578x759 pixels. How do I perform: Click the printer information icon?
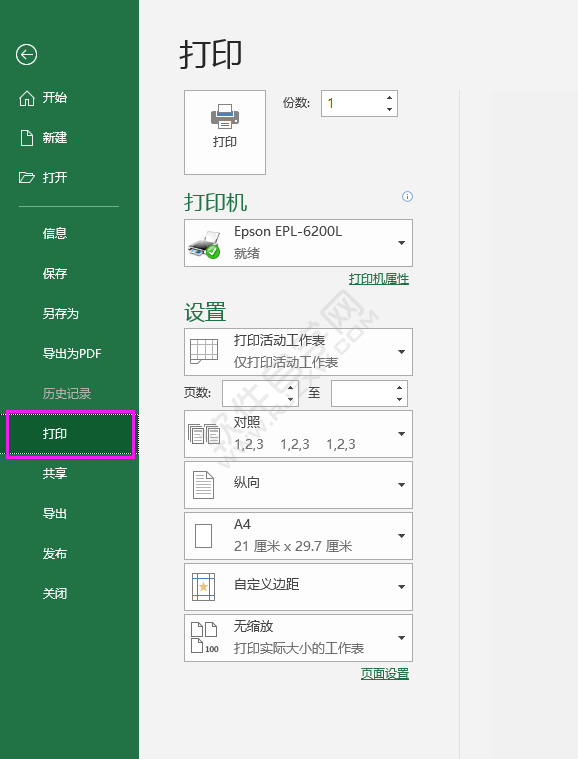(408, 197)
